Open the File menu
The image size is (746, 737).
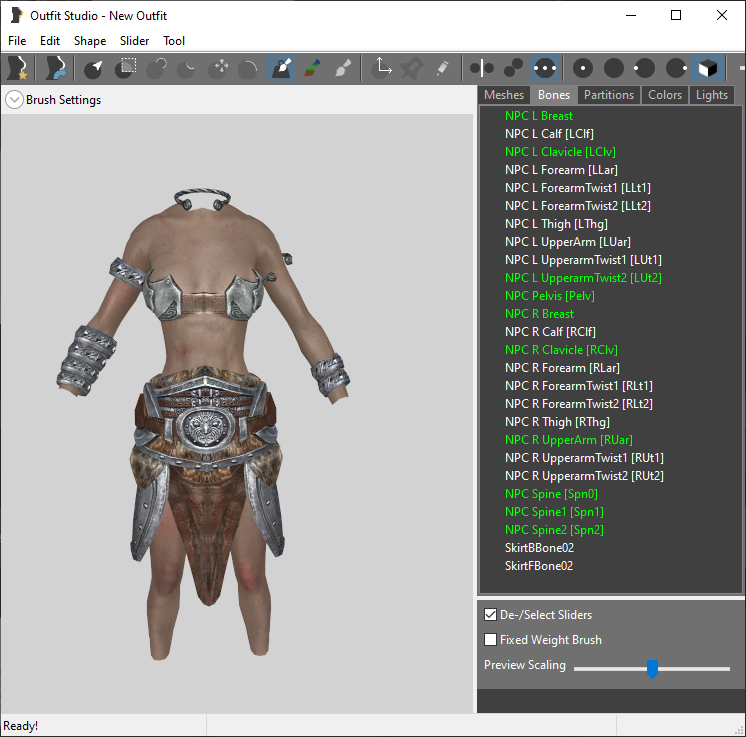coord(17,41)
